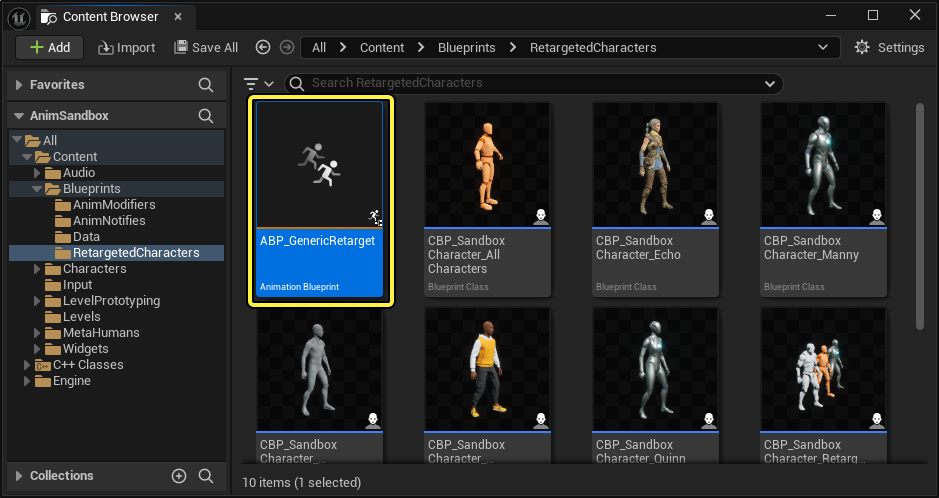Viewport: 939px width, 498px height.
Task: Select CBP_SandboxCharacter_Retarg asset with three figures
Action: point(823,385)
